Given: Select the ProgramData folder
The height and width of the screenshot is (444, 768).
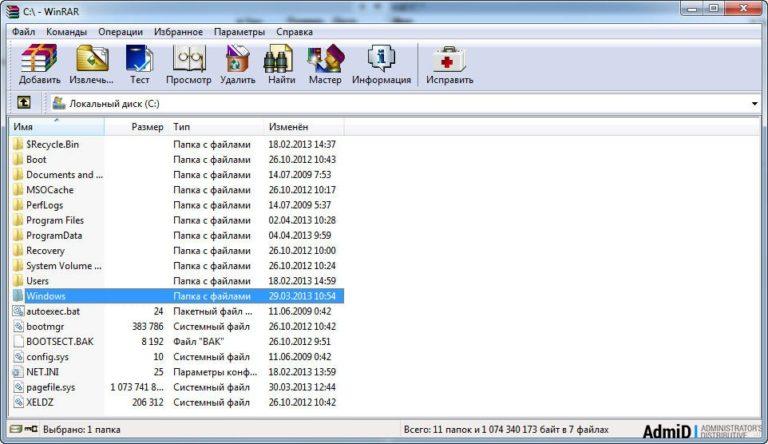Looking at the screenshot, I should pyautogui.click(x=54, y=235).
